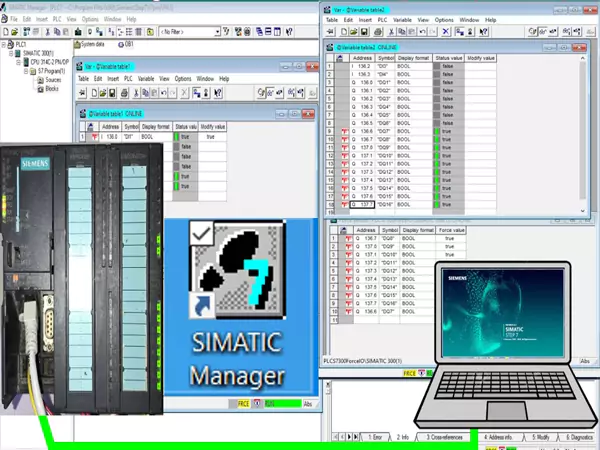Collapse the CPU 314C-2 PN/DP tree node
600x450 pixels.
[18, 62]
